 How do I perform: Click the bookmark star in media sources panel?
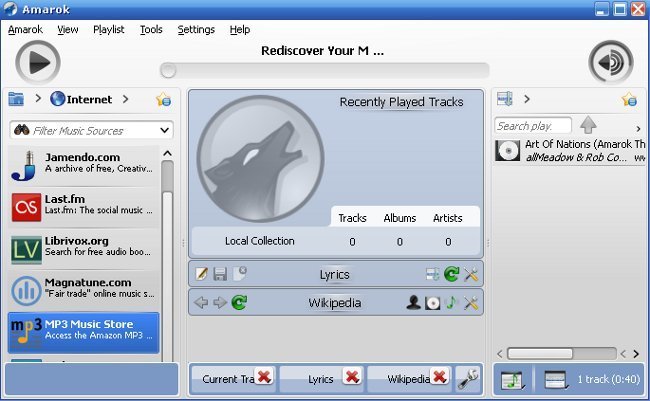tap(163, 100)
